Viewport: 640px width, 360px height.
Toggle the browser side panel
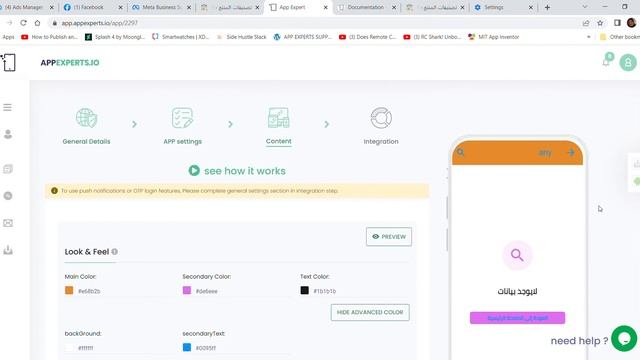click(617, 23)
